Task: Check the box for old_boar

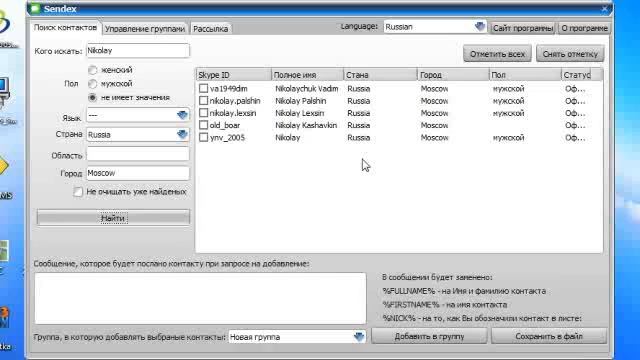Action: pyautogui.click(x=203, y=125)
